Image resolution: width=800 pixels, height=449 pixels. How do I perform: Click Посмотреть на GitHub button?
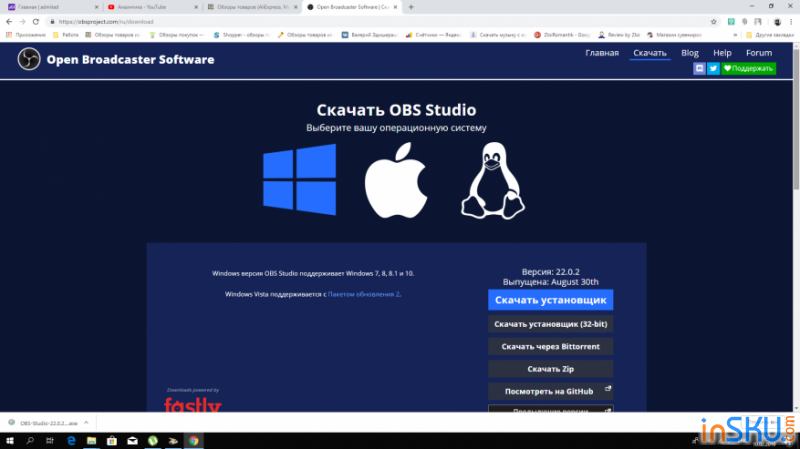click(551, 391)
